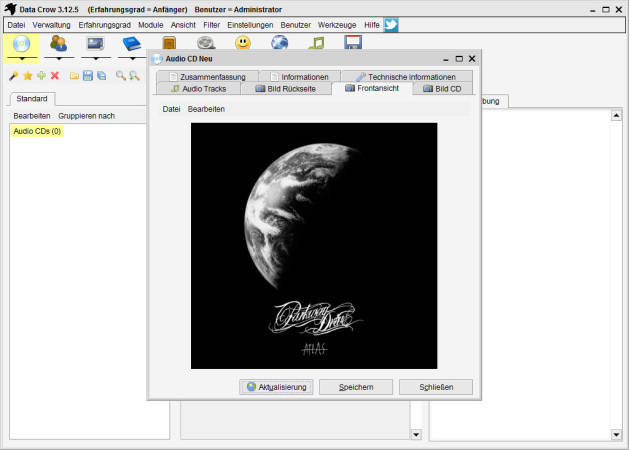This screenshot has width=629, height=450.
Task: Click the album cover front image
Action: 313,246
